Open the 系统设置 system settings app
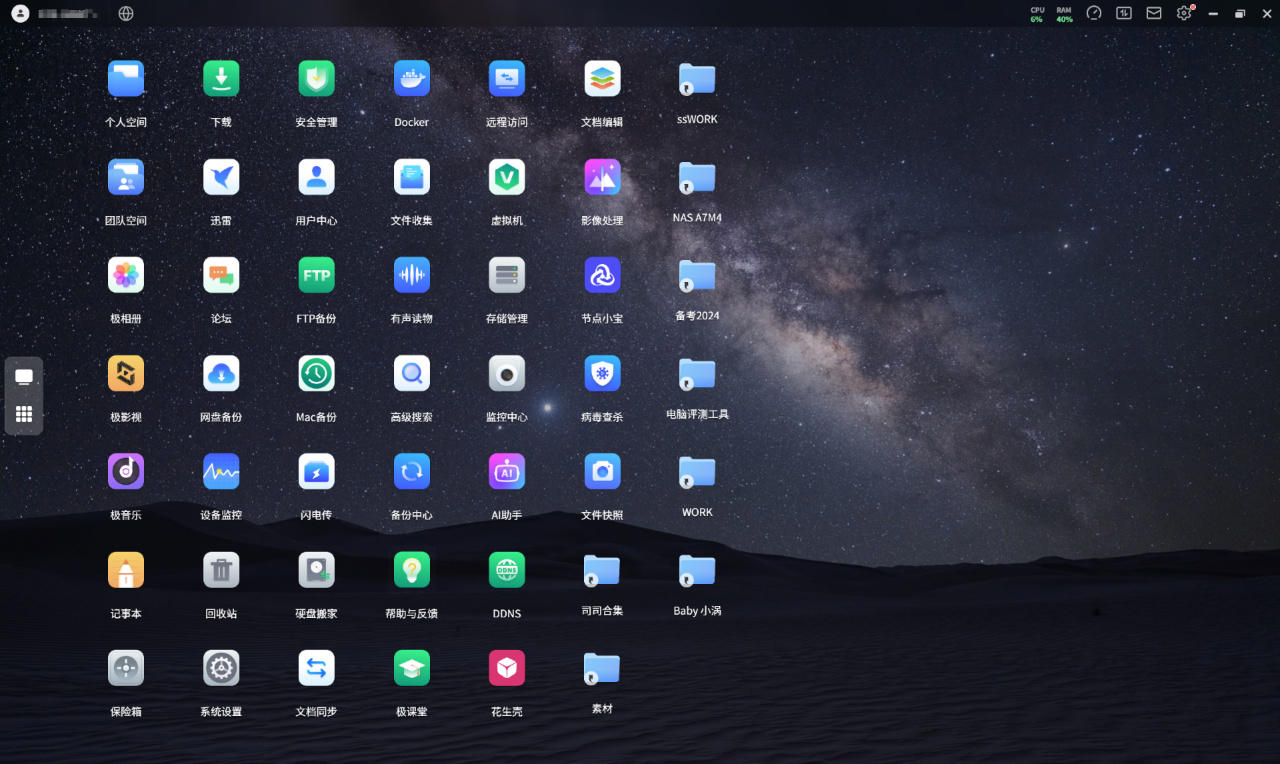The image size is (1280, 764). click(x=221, y=668)
